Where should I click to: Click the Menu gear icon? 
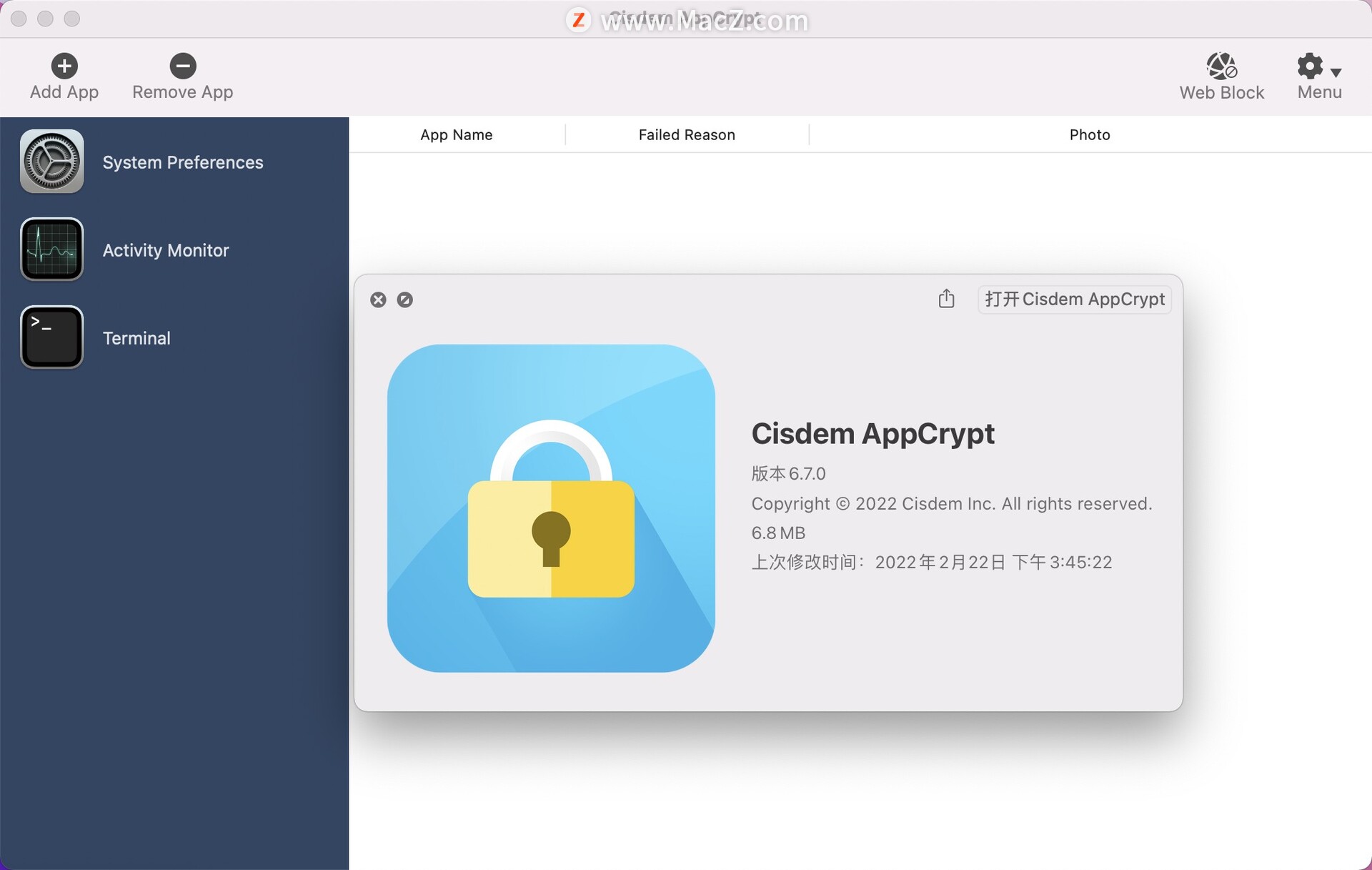click(x=1310, y=66)
